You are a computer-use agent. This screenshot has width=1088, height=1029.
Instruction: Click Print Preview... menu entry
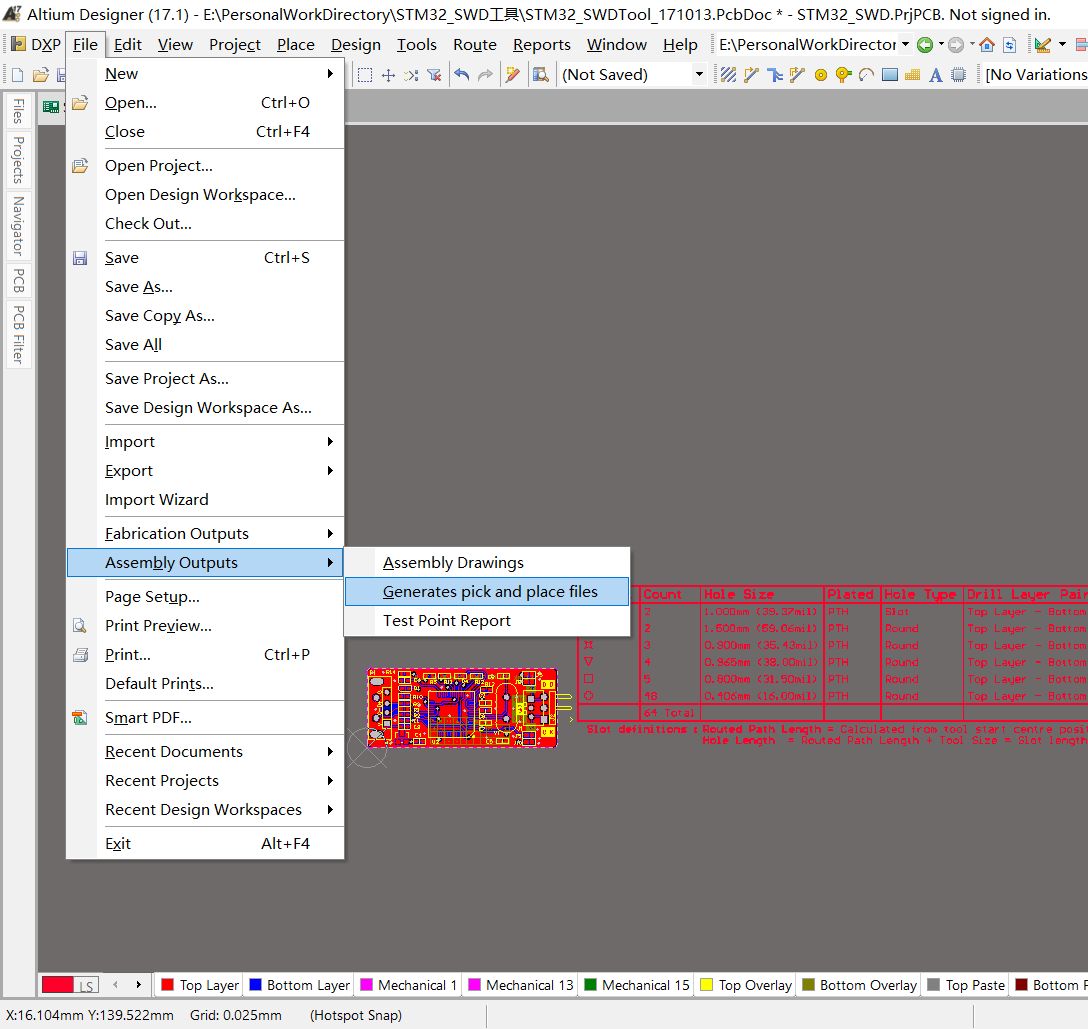coord(205,626)
